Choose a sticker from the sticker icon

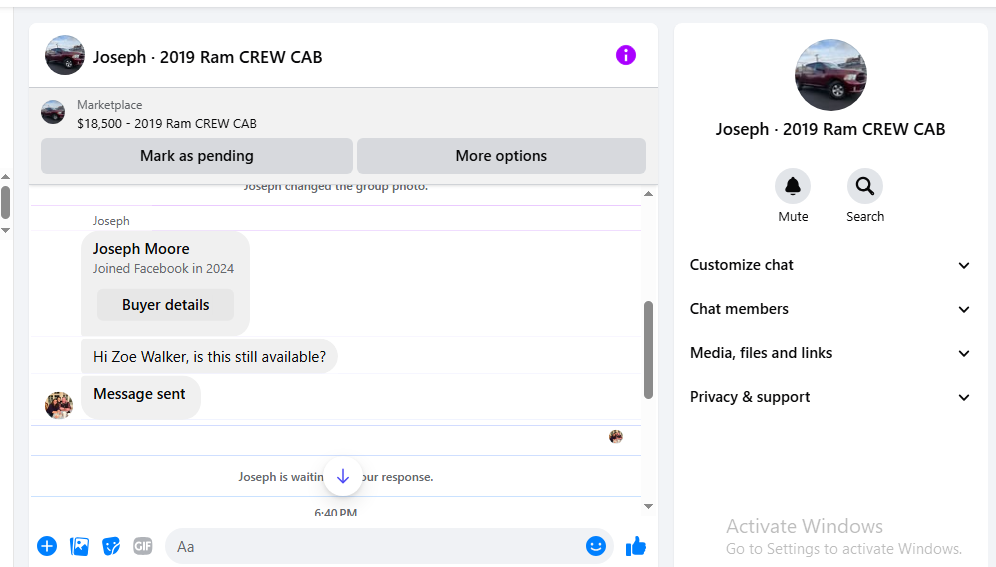point(111,546)
